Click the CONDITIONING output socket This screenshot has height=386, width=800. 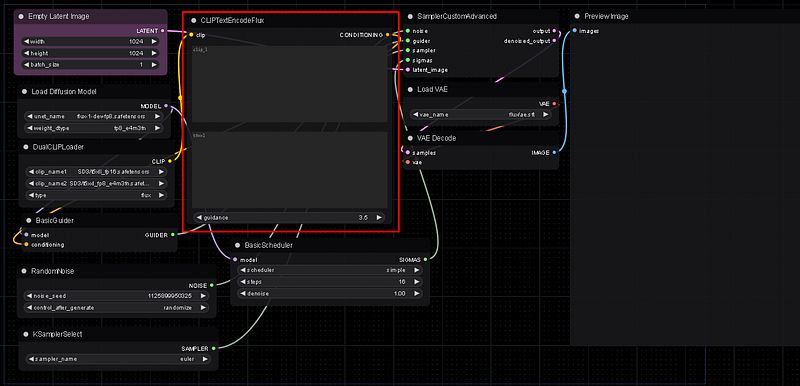point(387,35)
